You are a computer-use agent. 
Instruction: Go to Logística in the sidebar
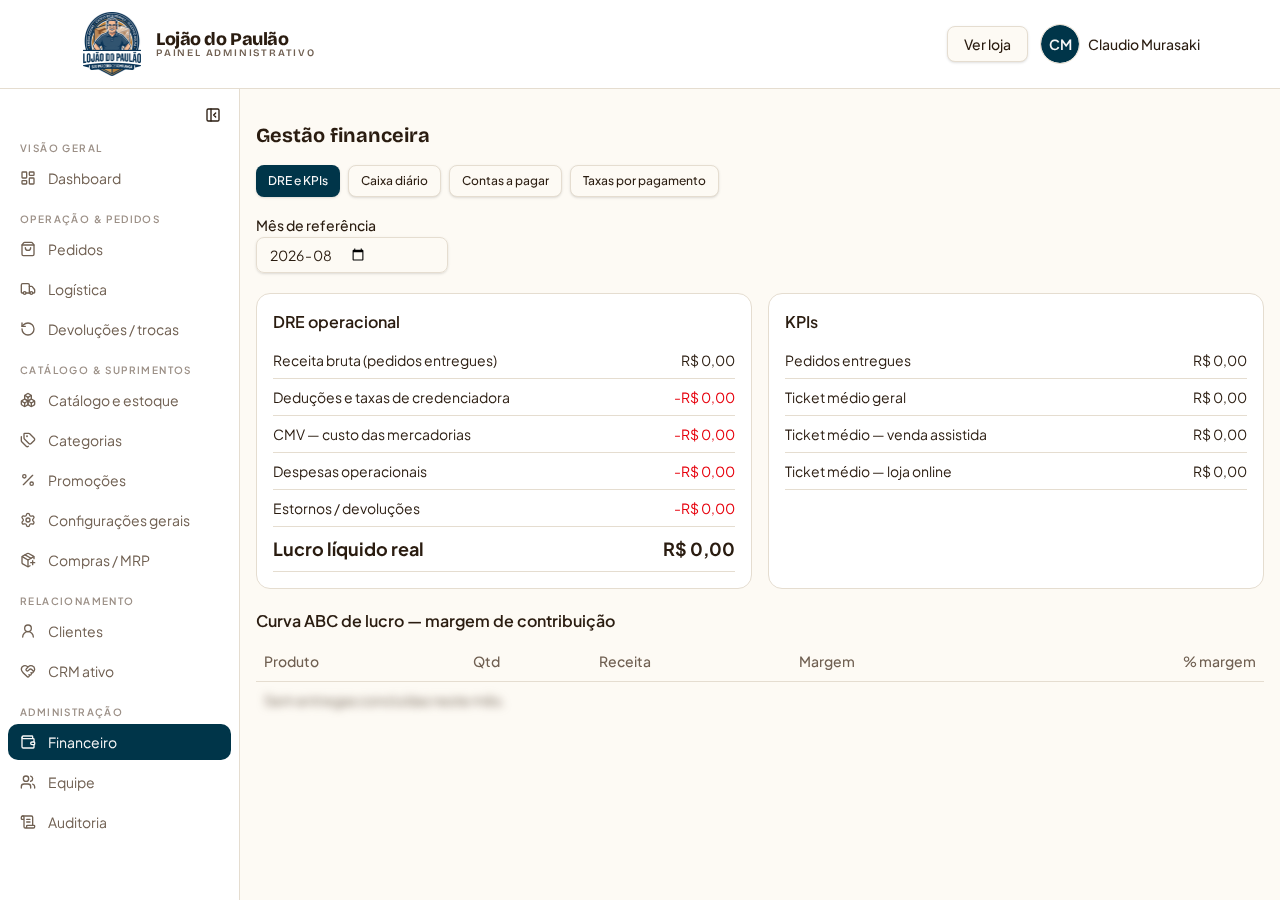point(119,289)
